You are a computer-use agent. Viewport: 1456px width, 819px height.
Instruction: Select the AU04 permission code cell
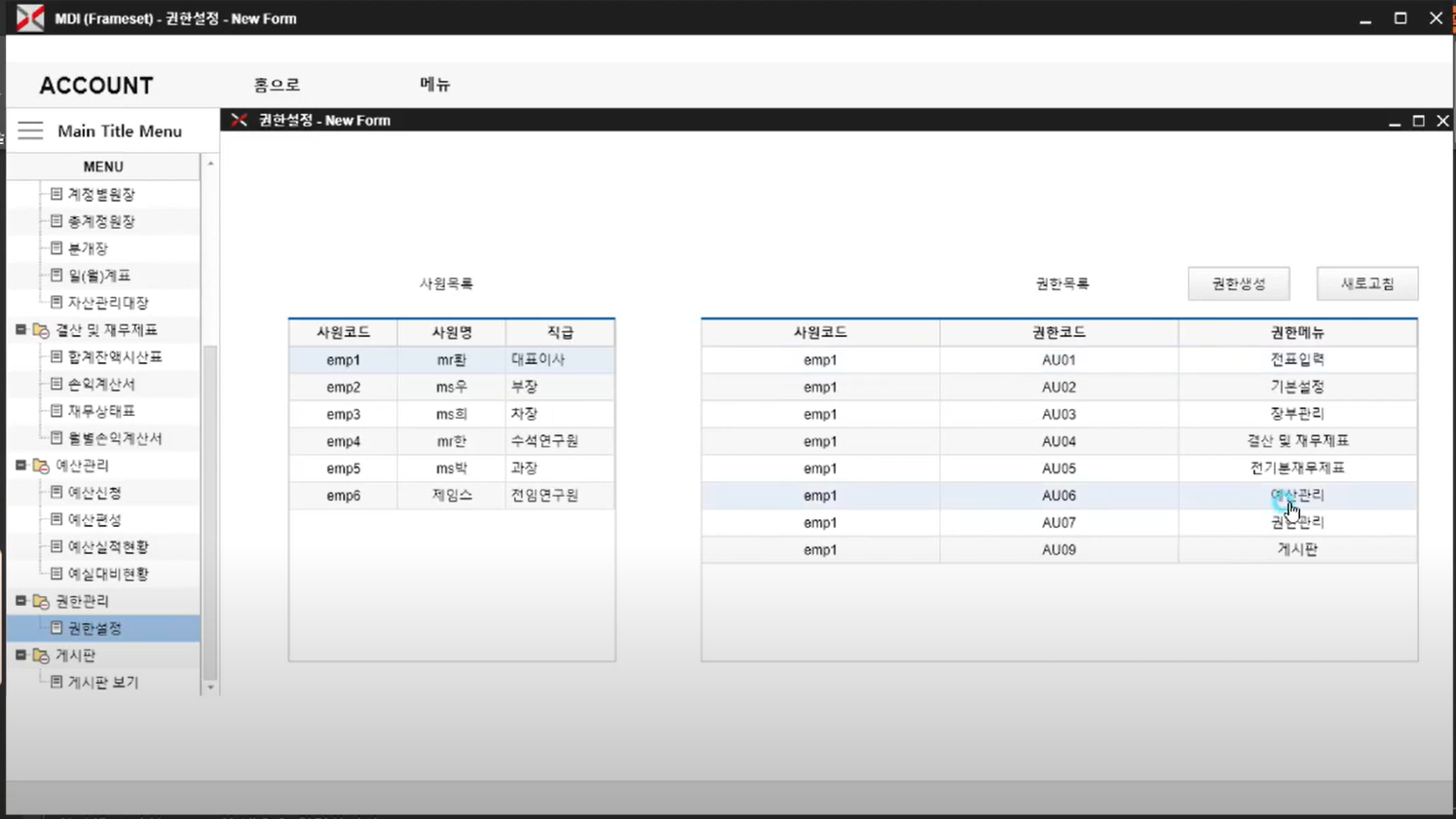click(1060, 441)
